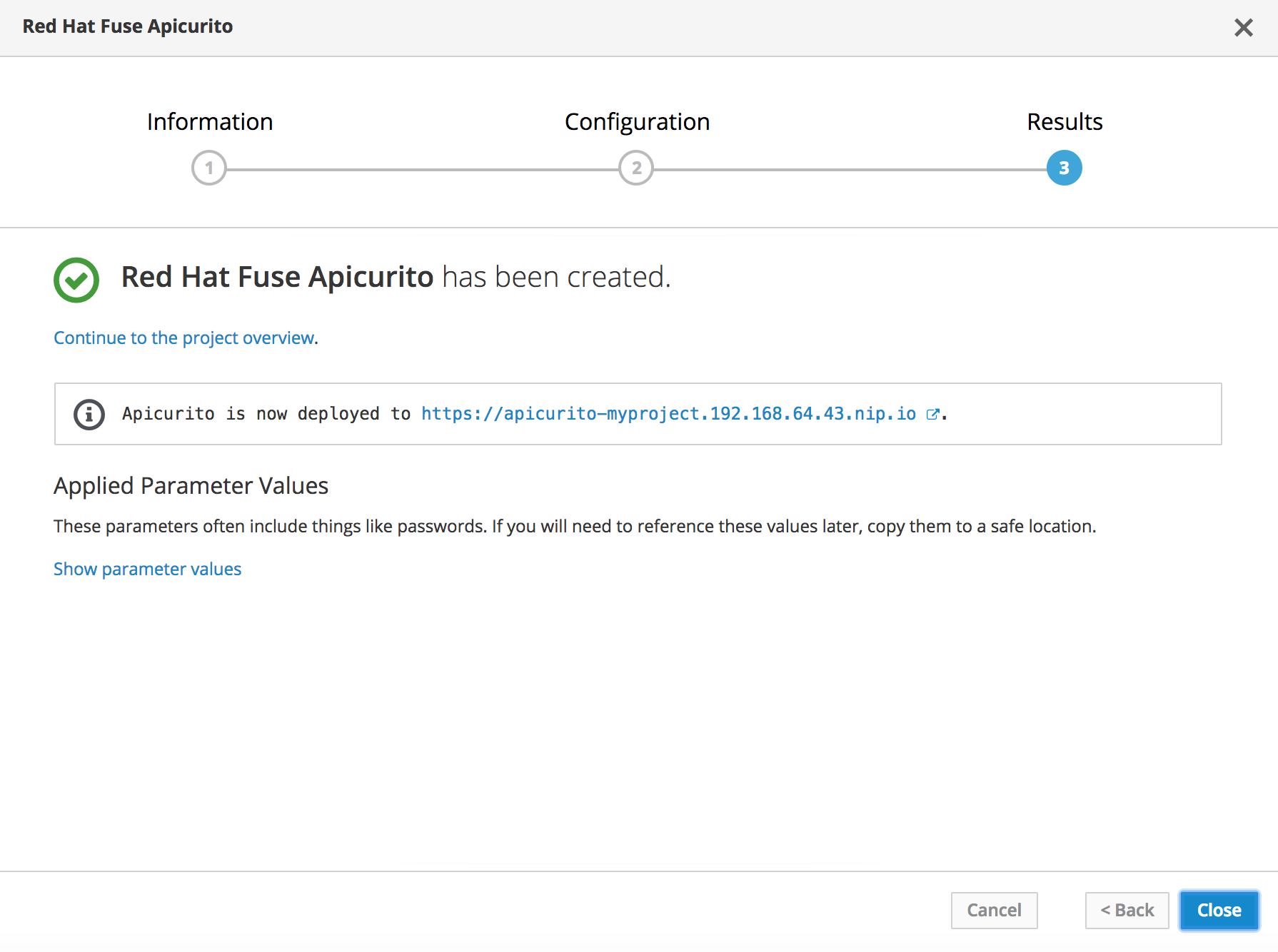Click the passwords warning paragraph

coord(575,526)
